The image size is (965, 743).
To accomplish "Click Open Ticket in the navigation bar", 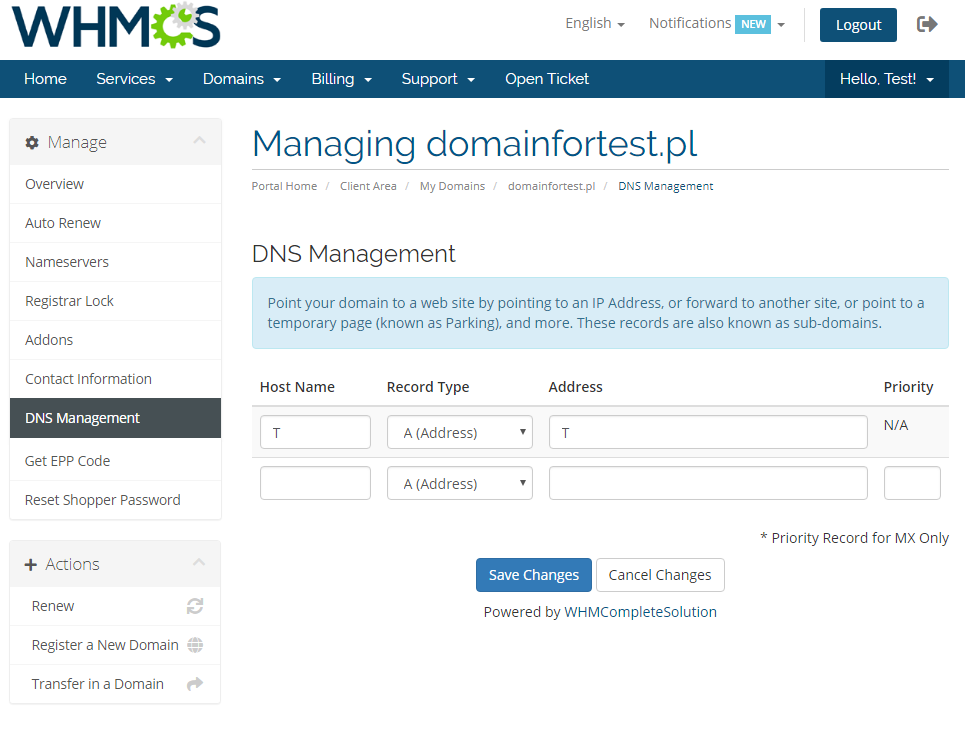I will [547, 79].
